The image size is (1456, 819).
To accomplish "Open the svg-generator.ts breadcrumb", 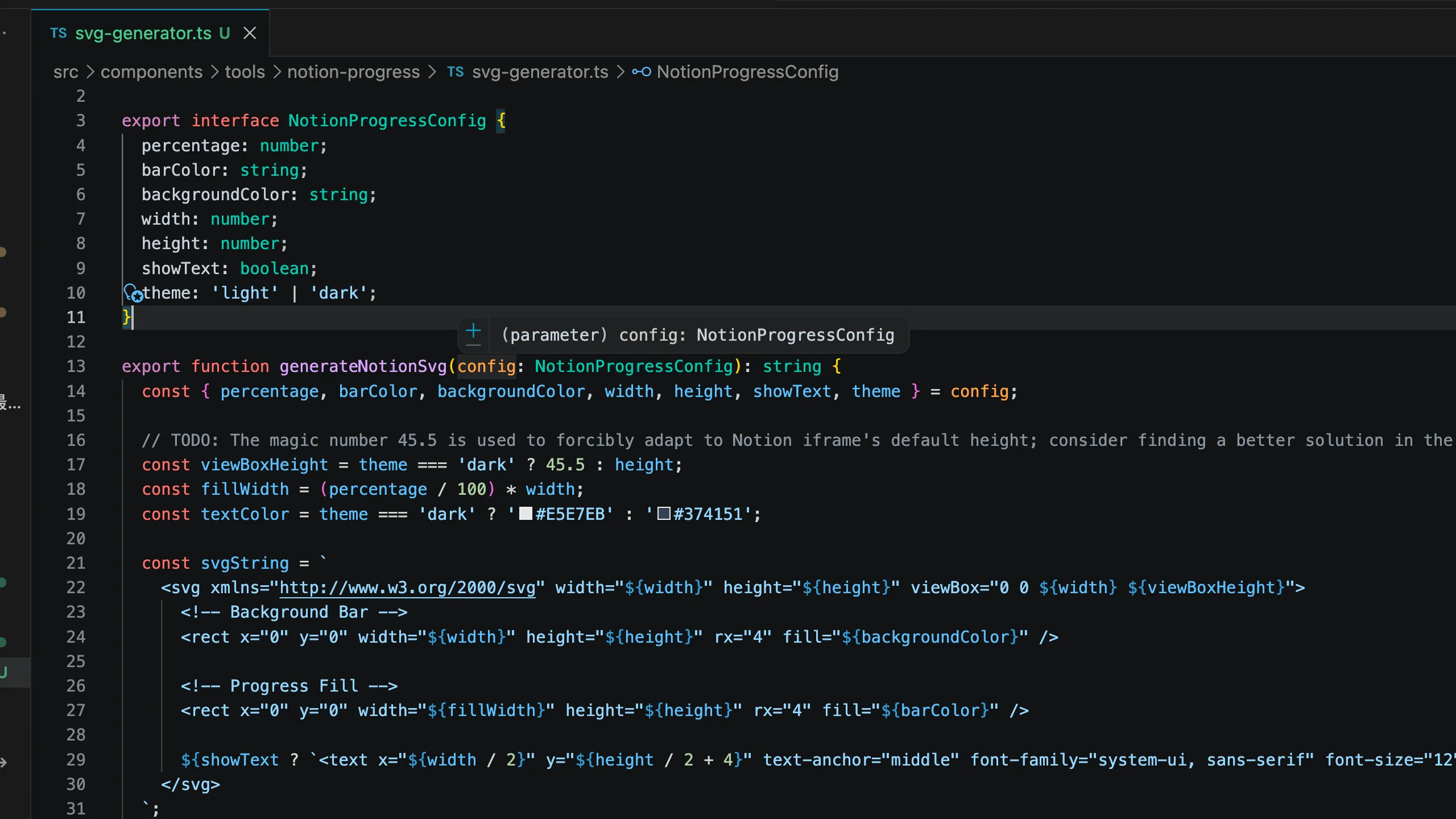I will pos(540,72).
